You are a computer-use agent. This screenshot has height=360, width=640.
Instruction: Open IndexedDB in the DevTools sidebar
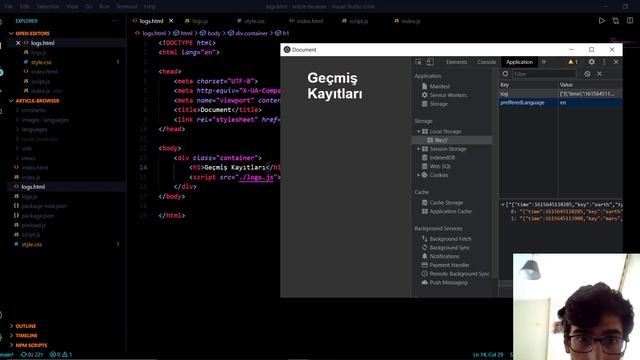point(442,158)
